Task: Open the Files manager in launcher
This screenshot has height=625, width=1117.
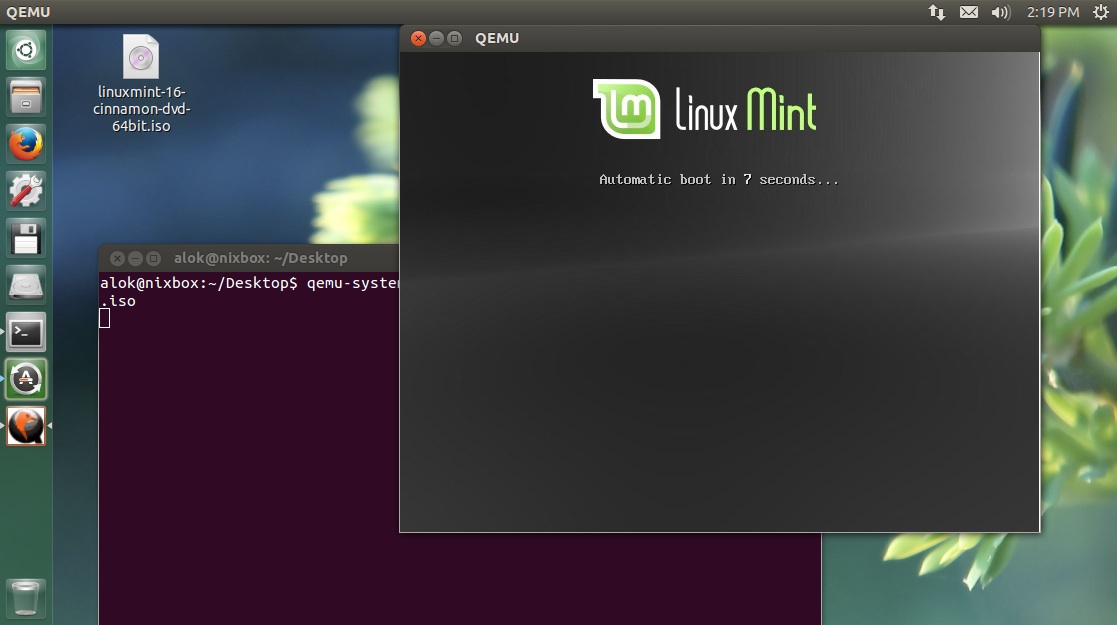Action: tap(26, 98)
